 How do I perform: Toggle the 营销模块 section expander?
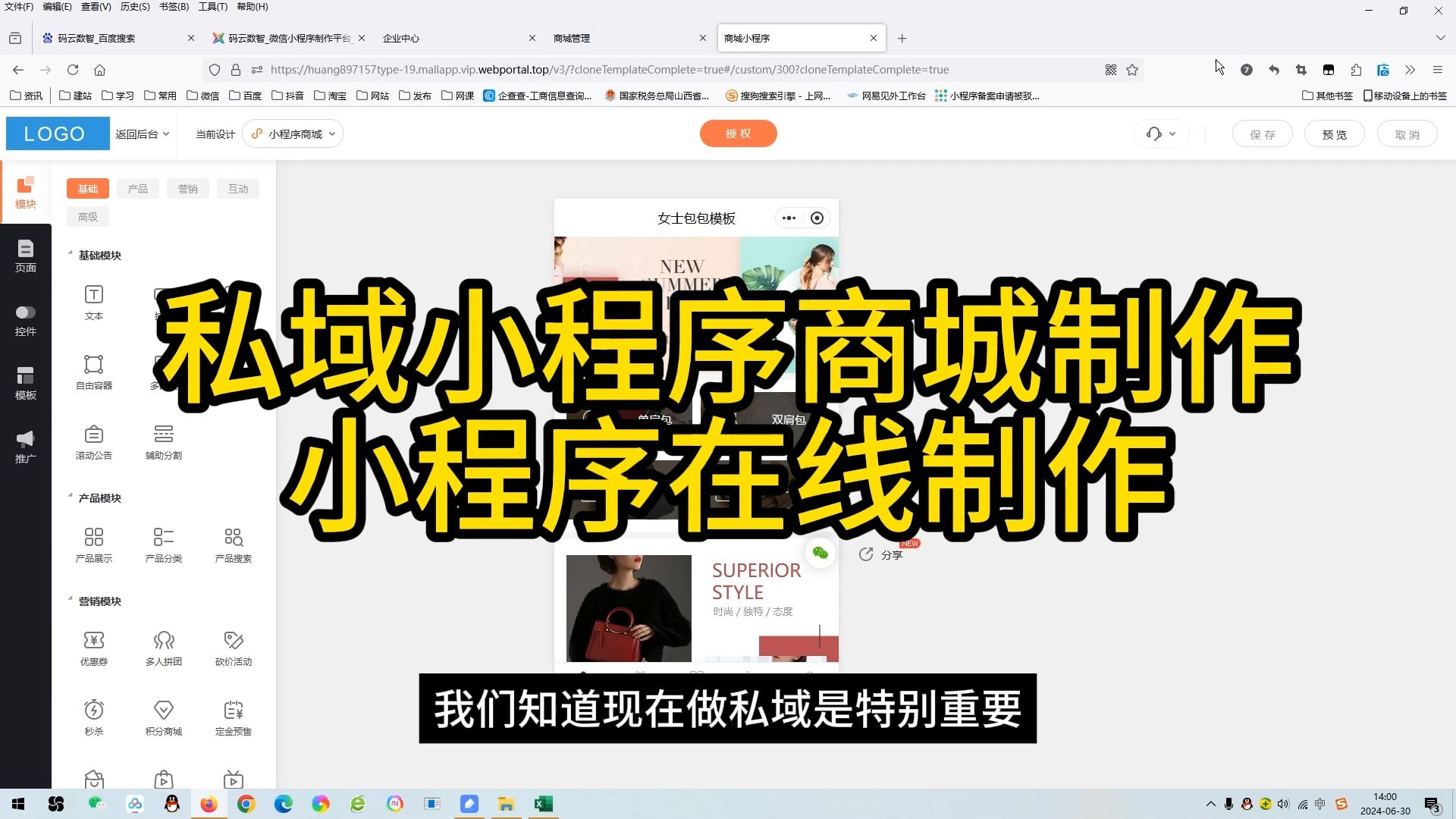coord(70,601)
